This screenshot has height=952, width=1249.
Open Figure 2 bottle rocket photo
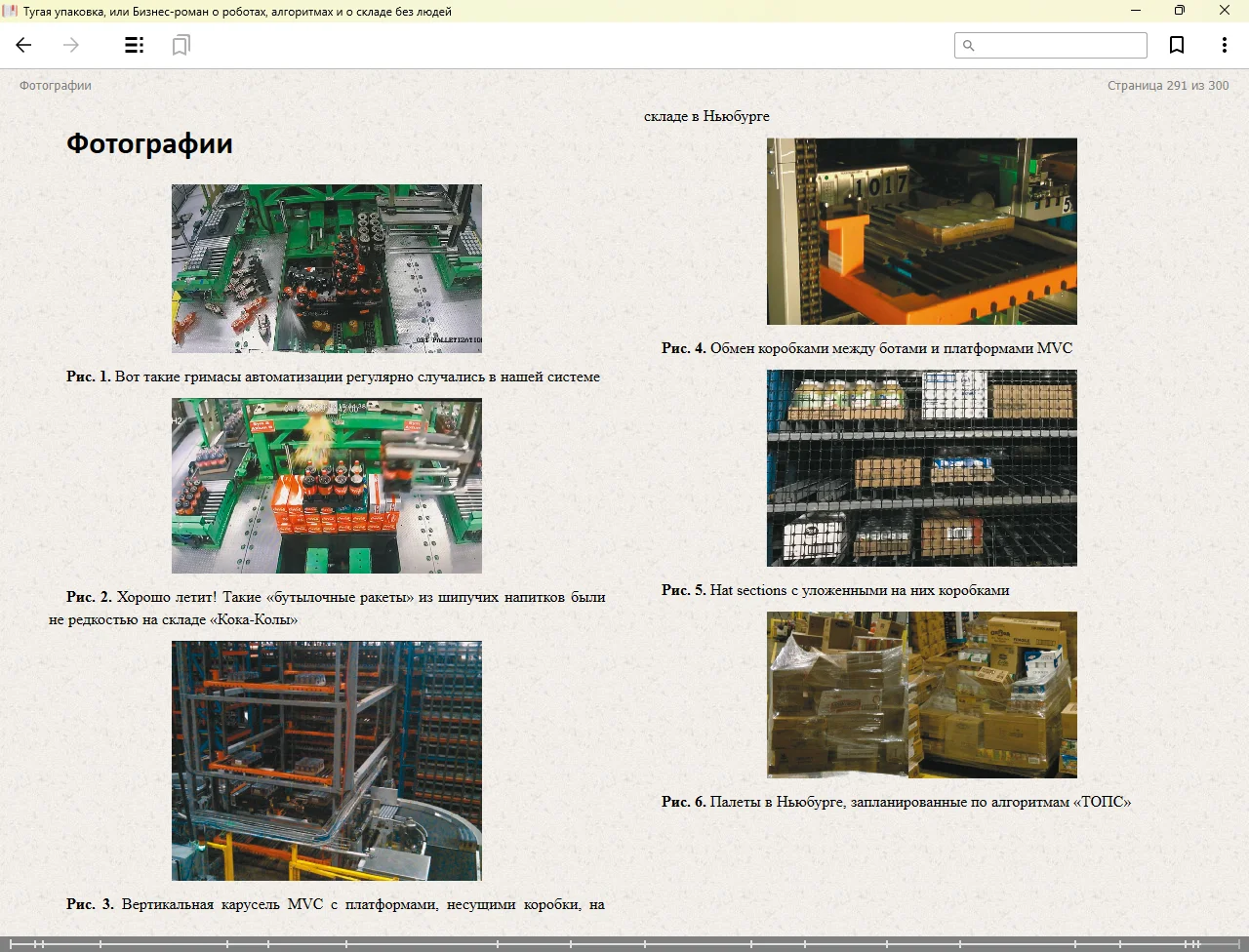click(327, 486)
